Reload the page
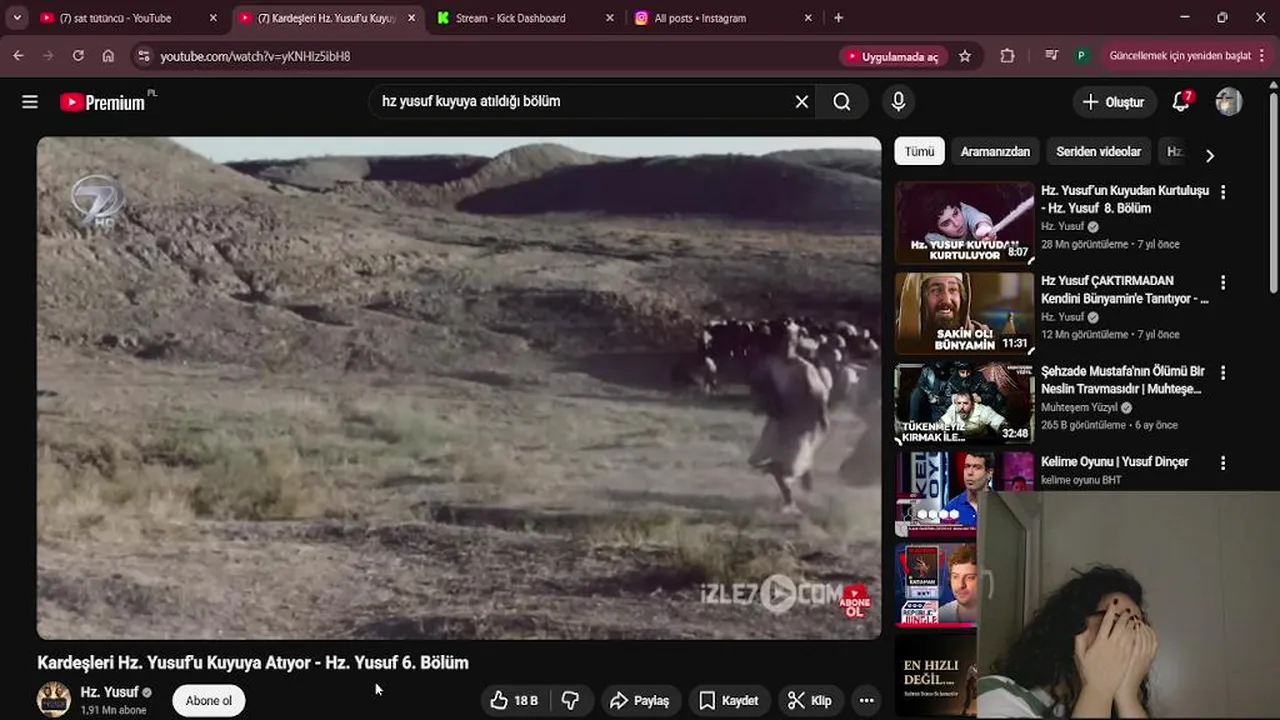The height and width of the screenshot is (720, 1280). tap(78, 56)
